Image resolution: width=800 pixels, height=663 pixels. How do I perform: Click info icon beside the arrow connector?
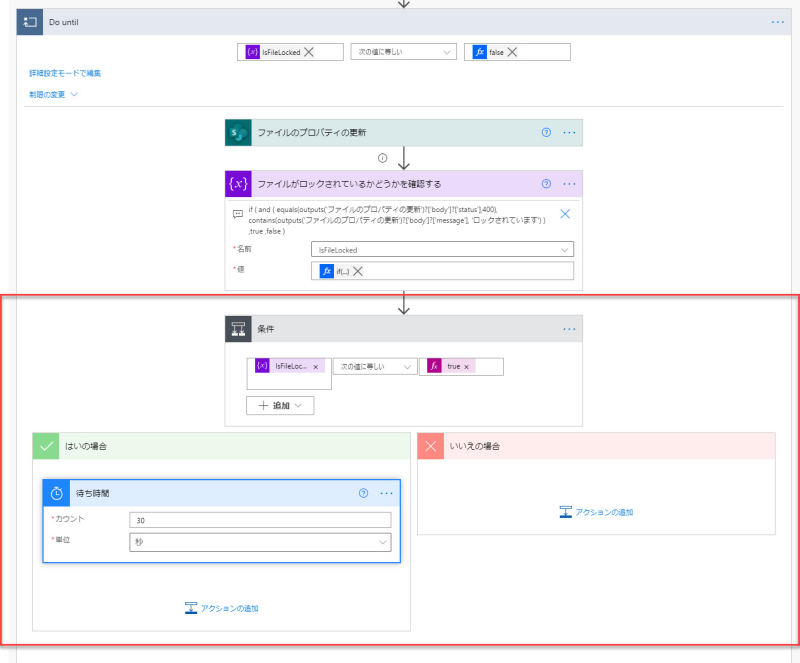pos(383,158)
